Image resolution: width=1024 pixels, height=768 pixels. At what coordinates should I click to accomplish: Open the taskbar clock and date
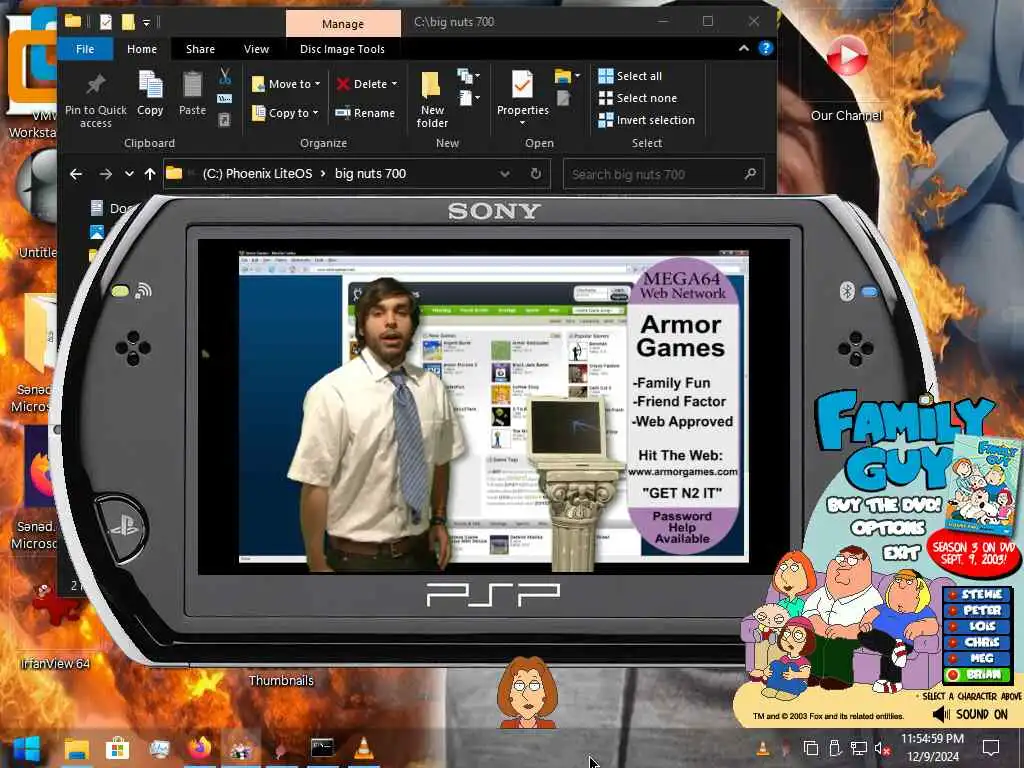(x=933, y=748)
